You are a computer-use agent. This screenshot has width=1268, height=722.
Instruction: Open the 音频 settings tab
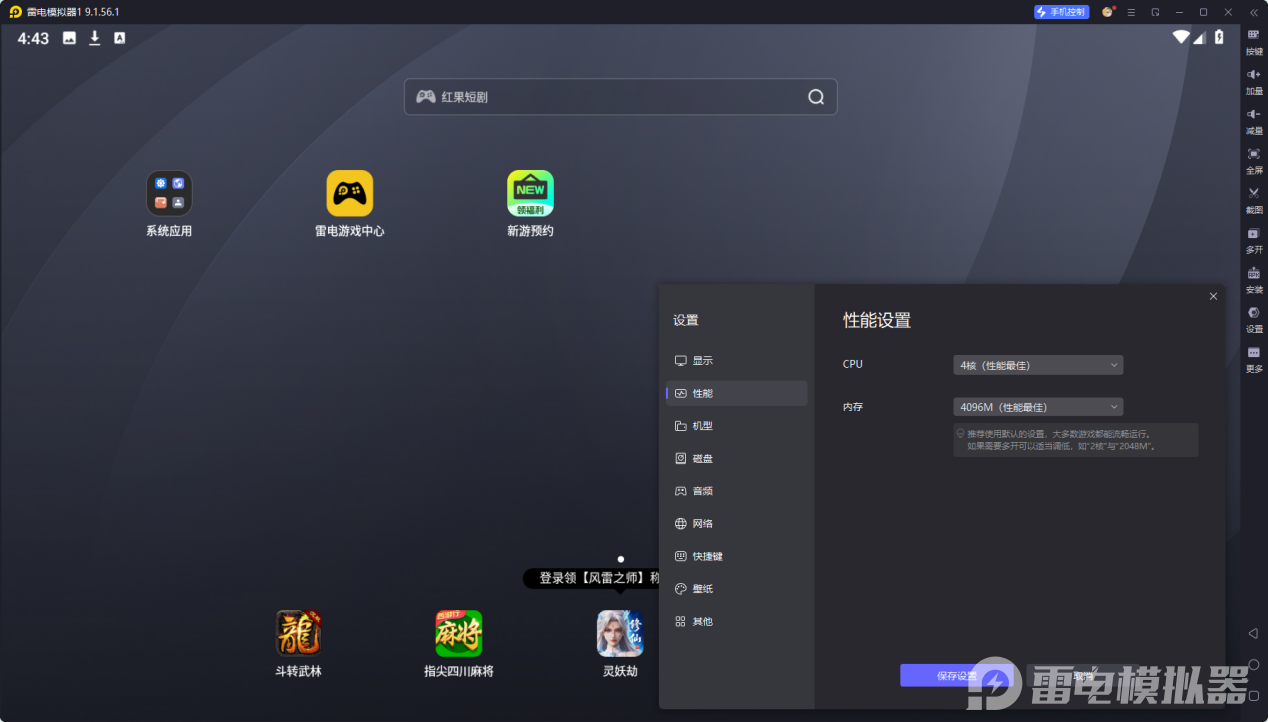point(737,491)
